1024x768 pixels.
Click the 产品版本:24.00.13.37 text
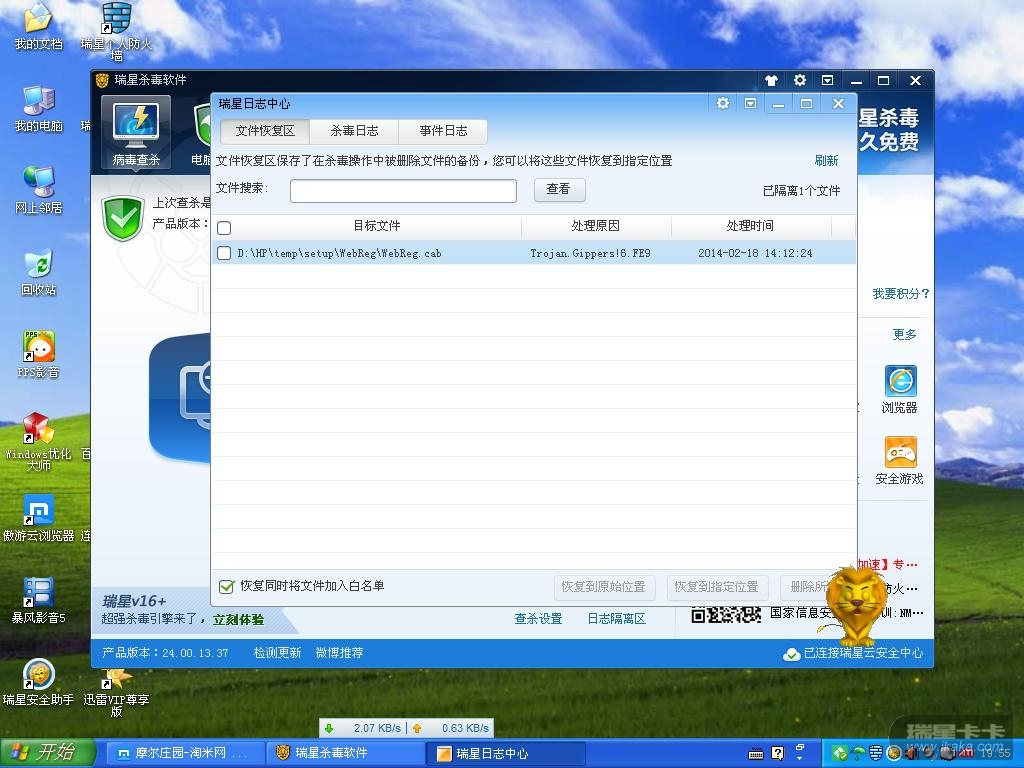[165, 652]
